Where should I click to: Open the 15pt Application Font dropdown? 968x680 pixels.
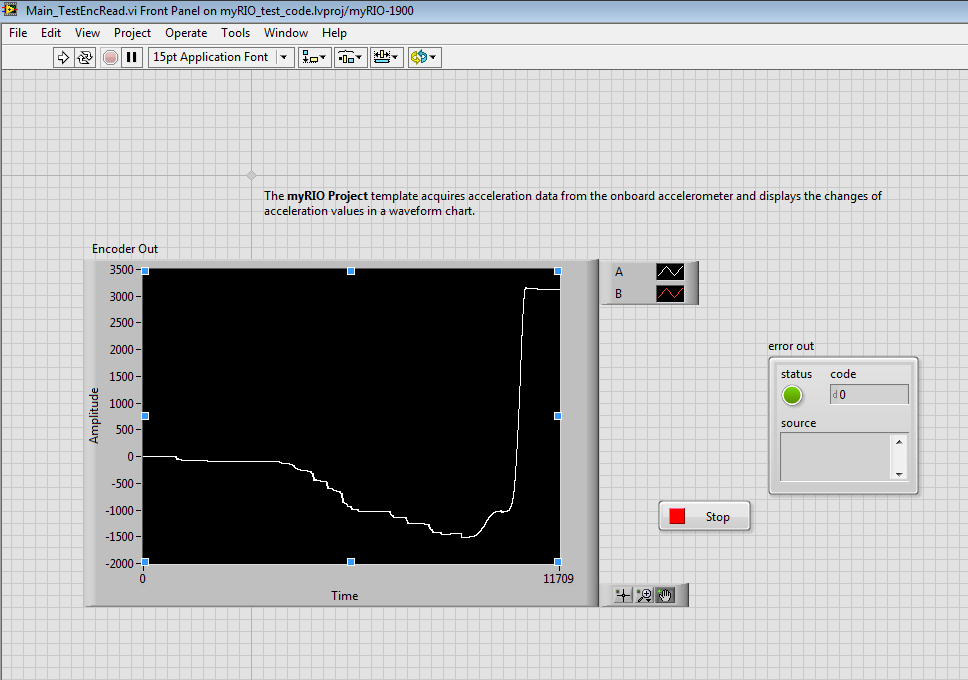point(220,57)
